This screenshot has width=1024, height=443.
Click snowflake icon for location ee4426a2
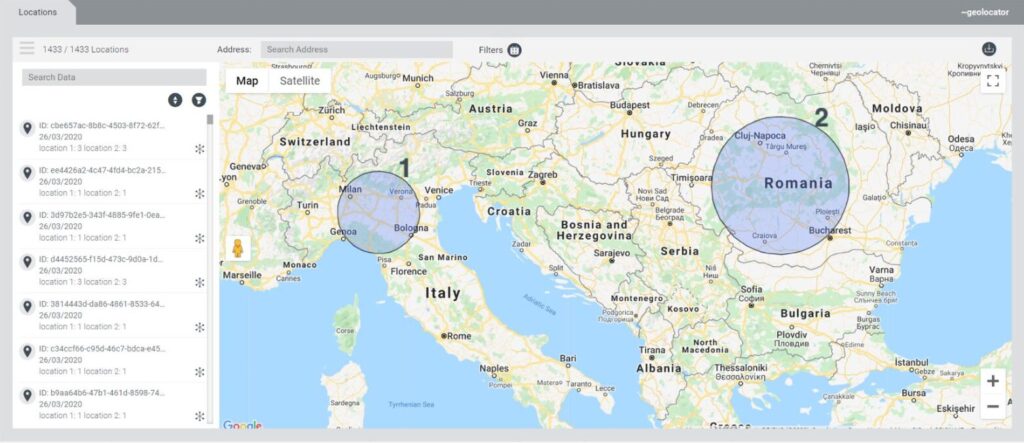tap(199, 193)
